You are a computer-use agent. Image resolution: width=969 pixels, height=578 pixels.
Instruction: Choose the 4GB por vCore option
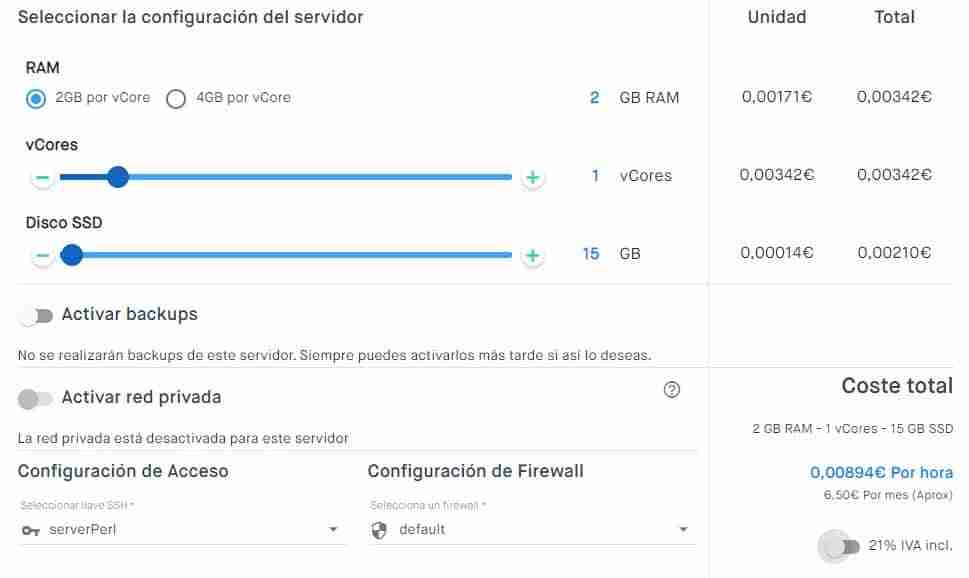(x=176, y=98)
